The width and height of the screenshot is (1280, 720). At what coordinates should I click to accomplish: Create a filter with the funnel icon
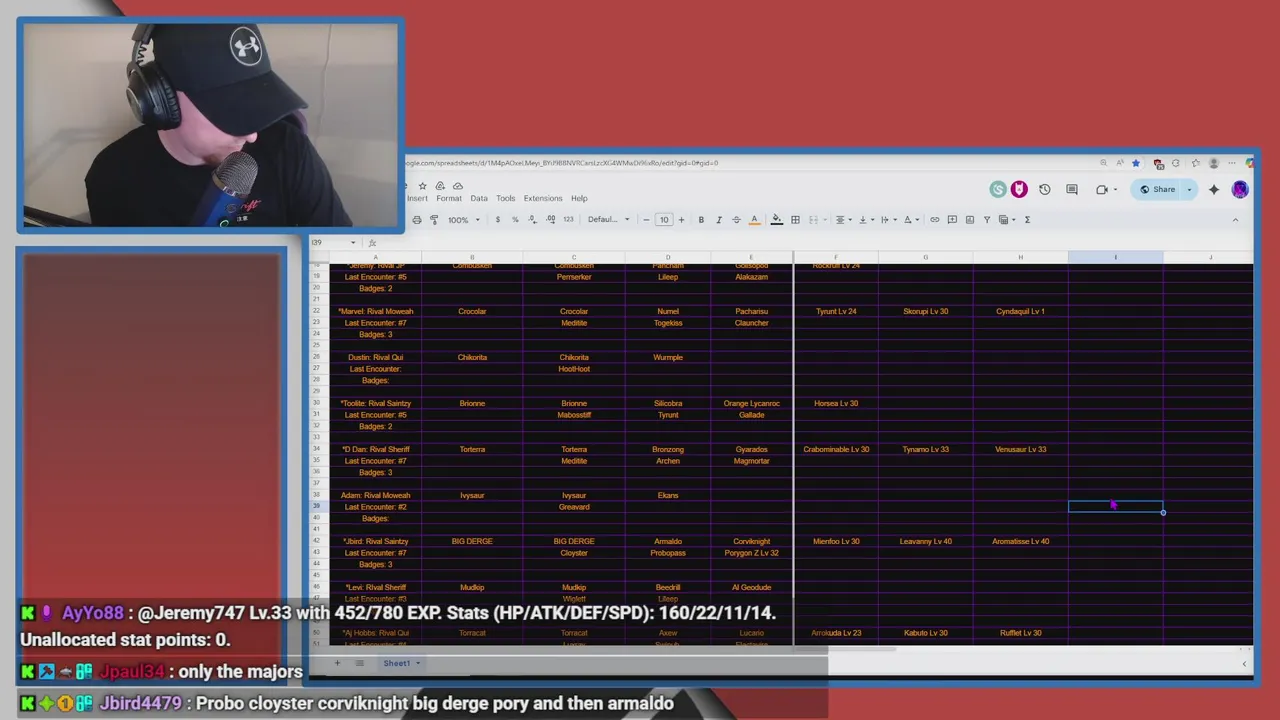[x=986, y=220]
